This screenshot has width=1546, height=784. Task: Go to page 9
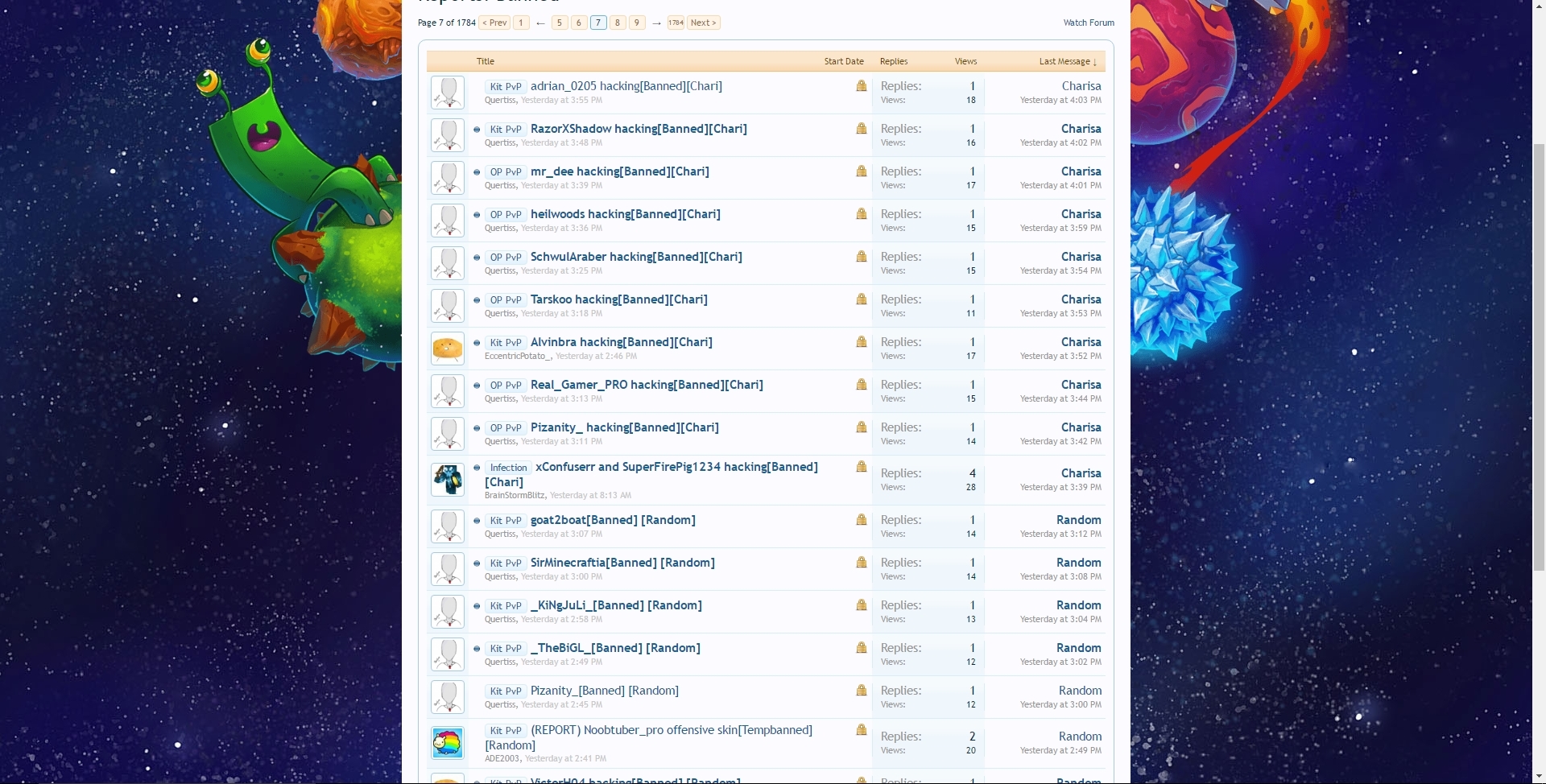coord(637,23)
